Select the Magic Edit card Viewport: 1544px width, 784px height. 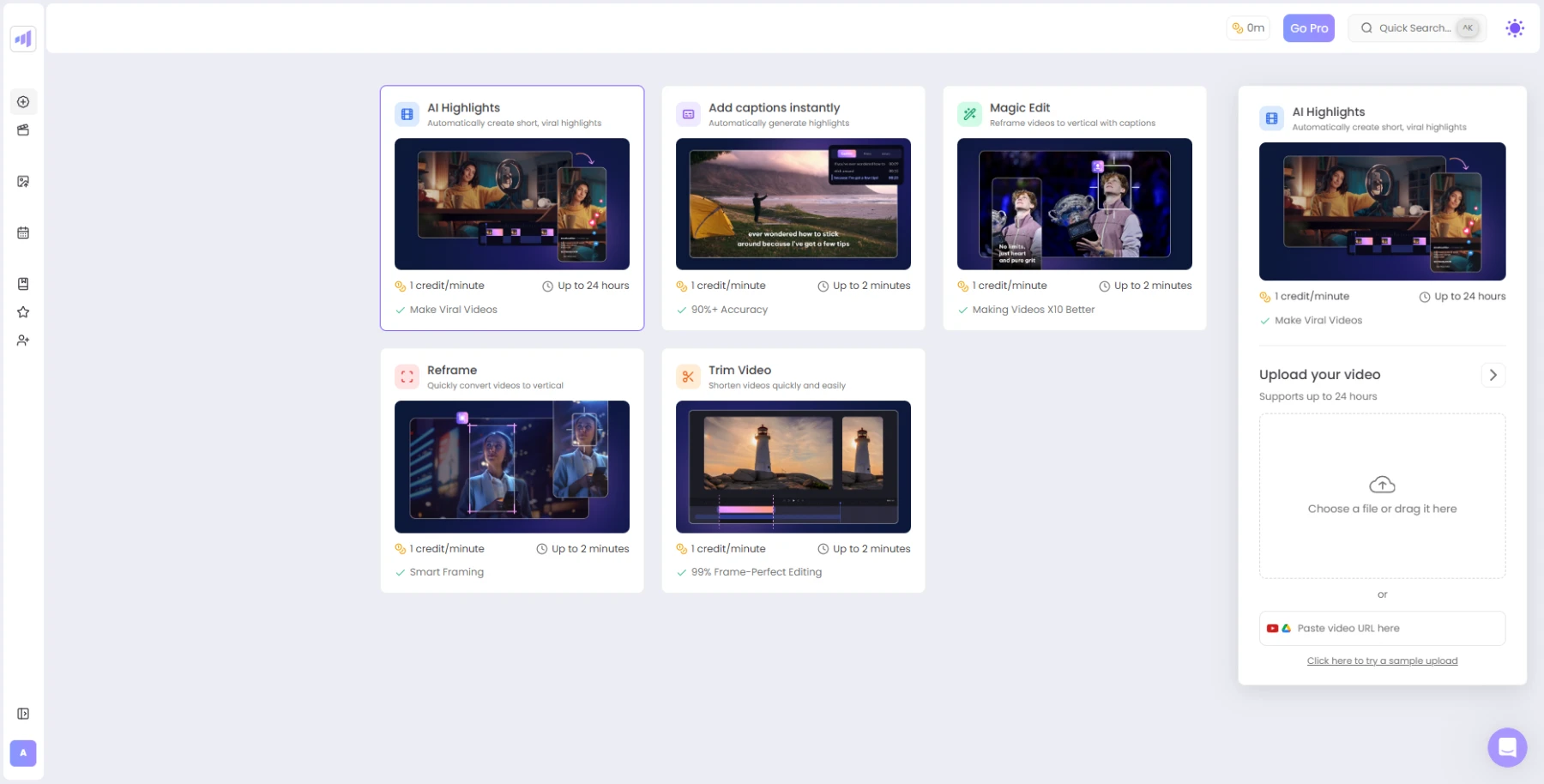click(1074, 208)
